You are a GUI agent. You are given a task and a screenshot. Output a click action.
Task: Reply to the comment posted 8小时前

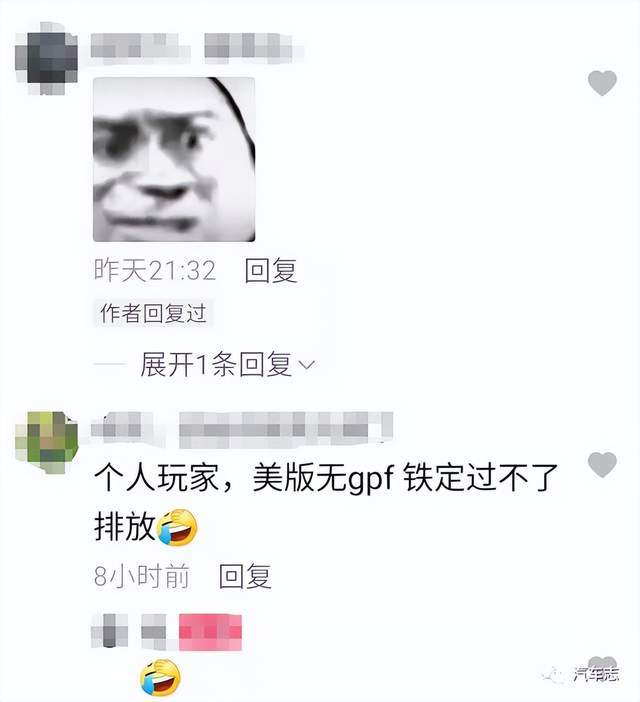[245, 576]
